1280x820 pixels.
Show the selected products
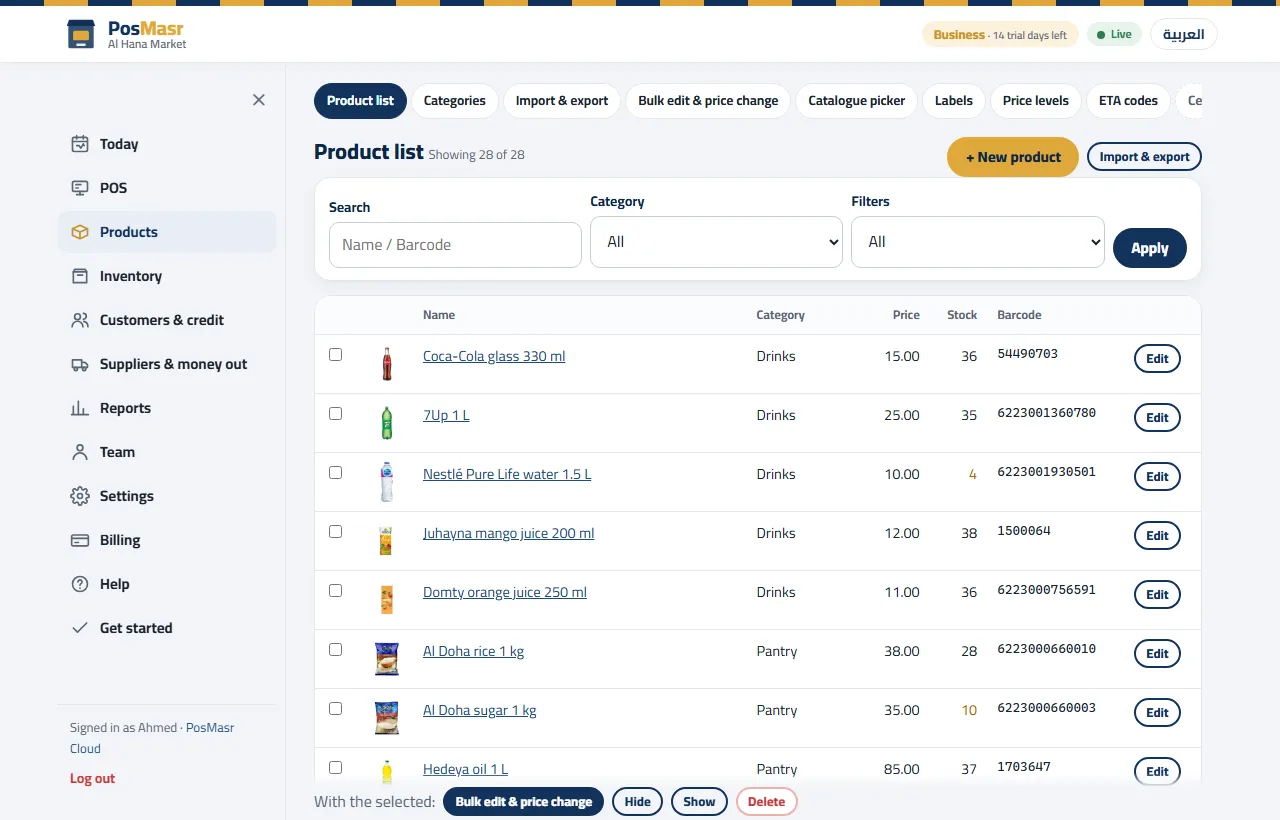pyautogui.click(x=699, y=802)
